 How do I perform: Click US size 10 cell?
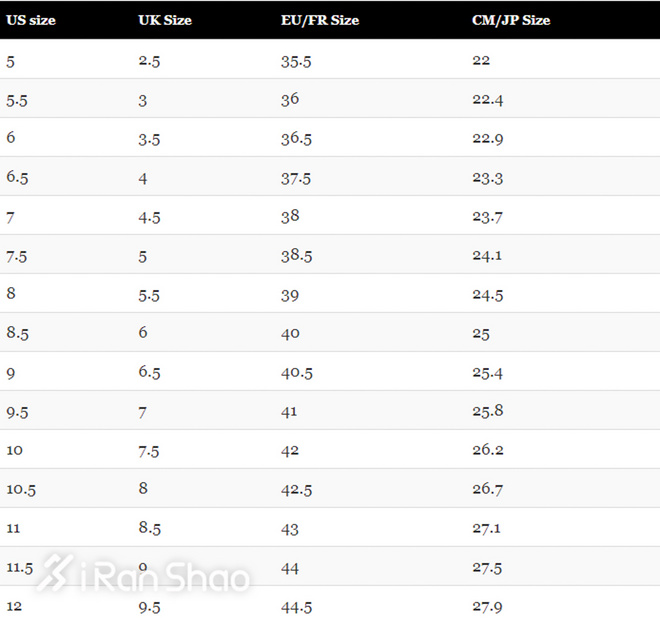(14, 450)
